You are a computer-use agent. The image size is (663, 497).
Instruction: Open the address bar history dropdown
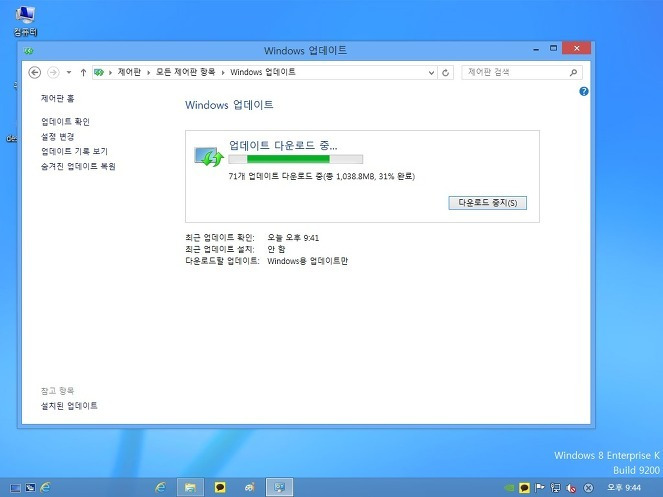coord(431,73)
